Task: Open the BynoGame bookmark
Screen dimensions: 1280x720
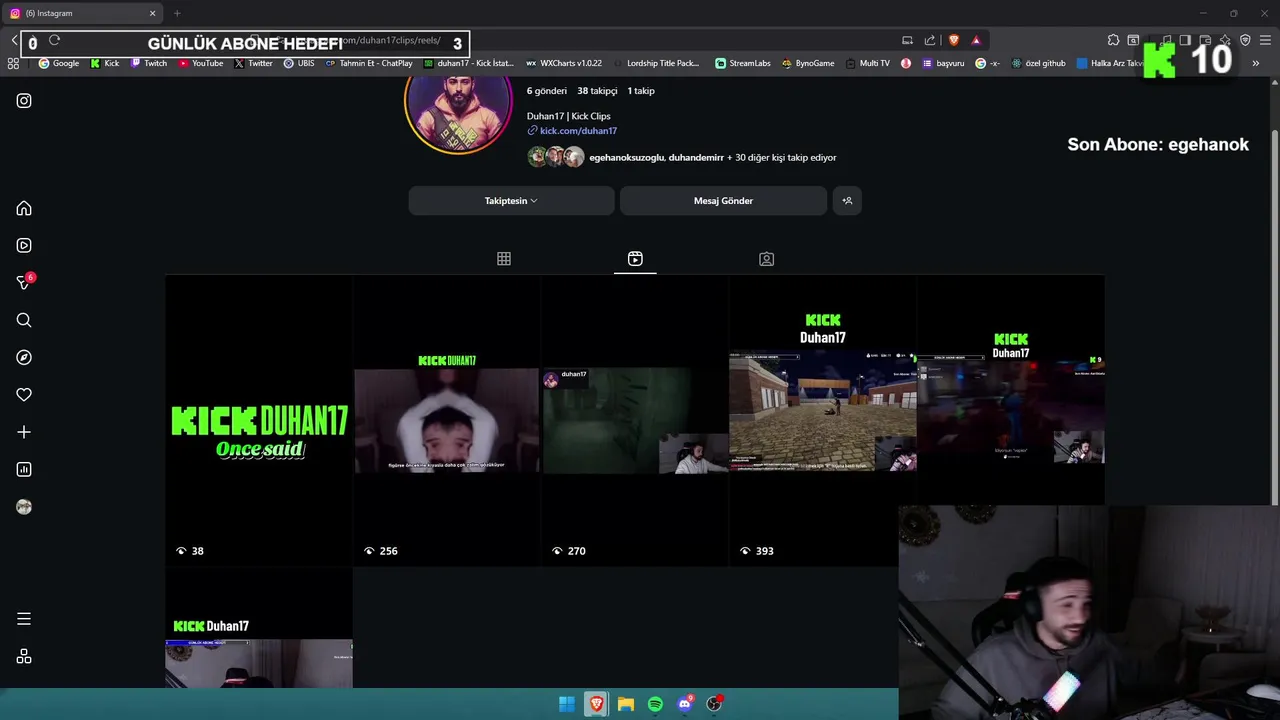Action: tap(808, 63)
